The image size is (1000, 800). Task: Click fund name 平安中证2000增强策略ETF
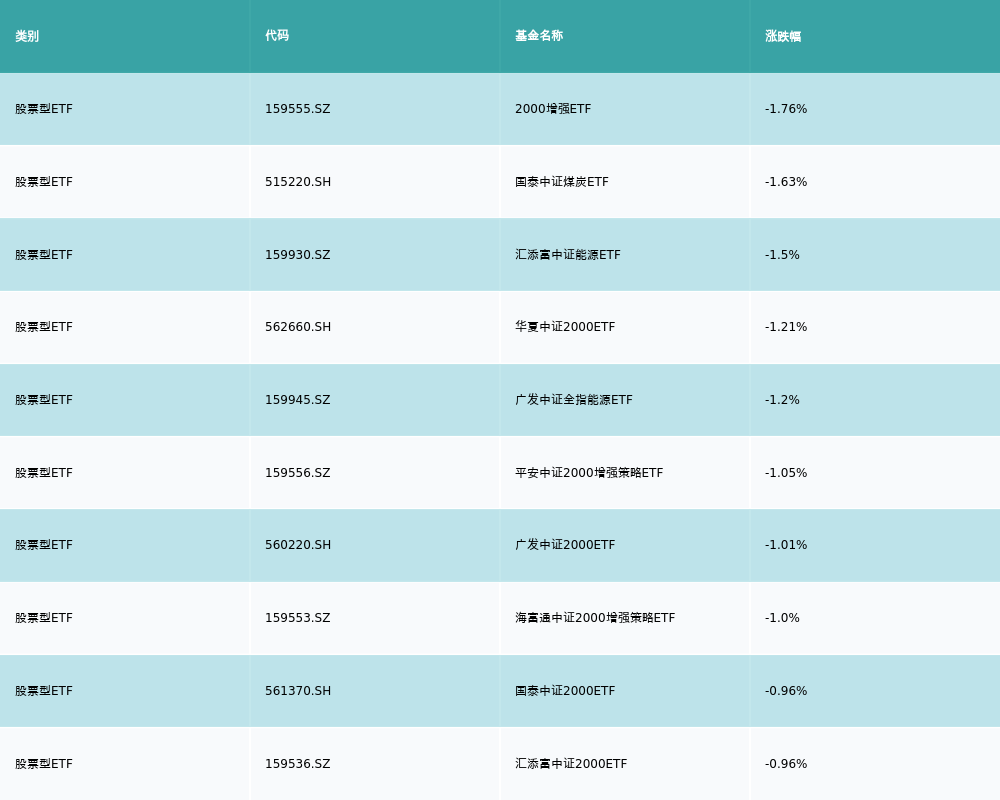click(589, 473)
